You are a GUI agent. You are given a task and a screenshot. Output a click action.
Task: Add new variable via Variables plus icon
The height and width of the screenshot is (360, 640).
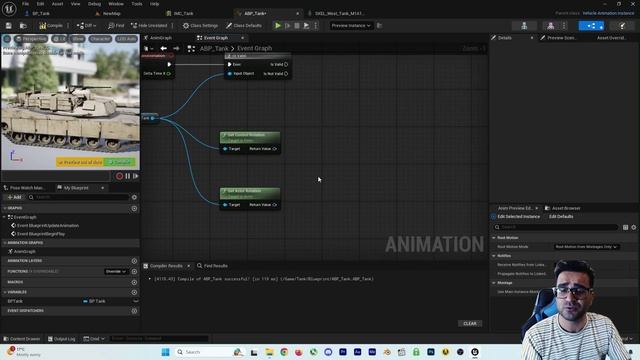click(x=134, y=292)
